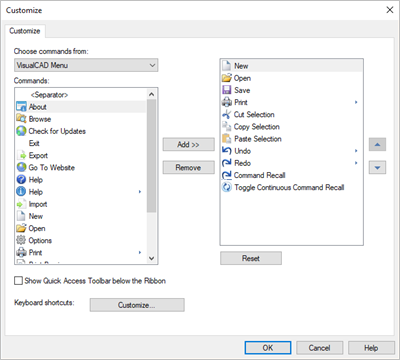
Task: Select the New document icon in Commands list
Action: (21, 216)
